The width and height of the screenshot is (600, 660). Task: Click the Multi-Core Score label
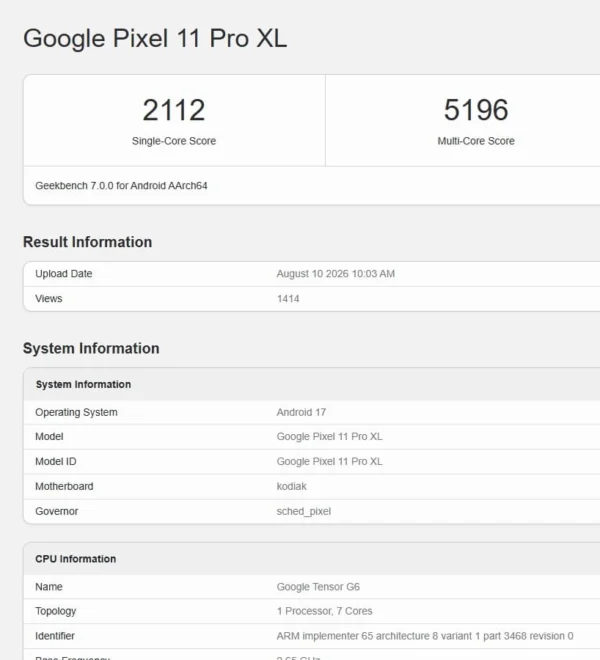(x=476, y=141)
